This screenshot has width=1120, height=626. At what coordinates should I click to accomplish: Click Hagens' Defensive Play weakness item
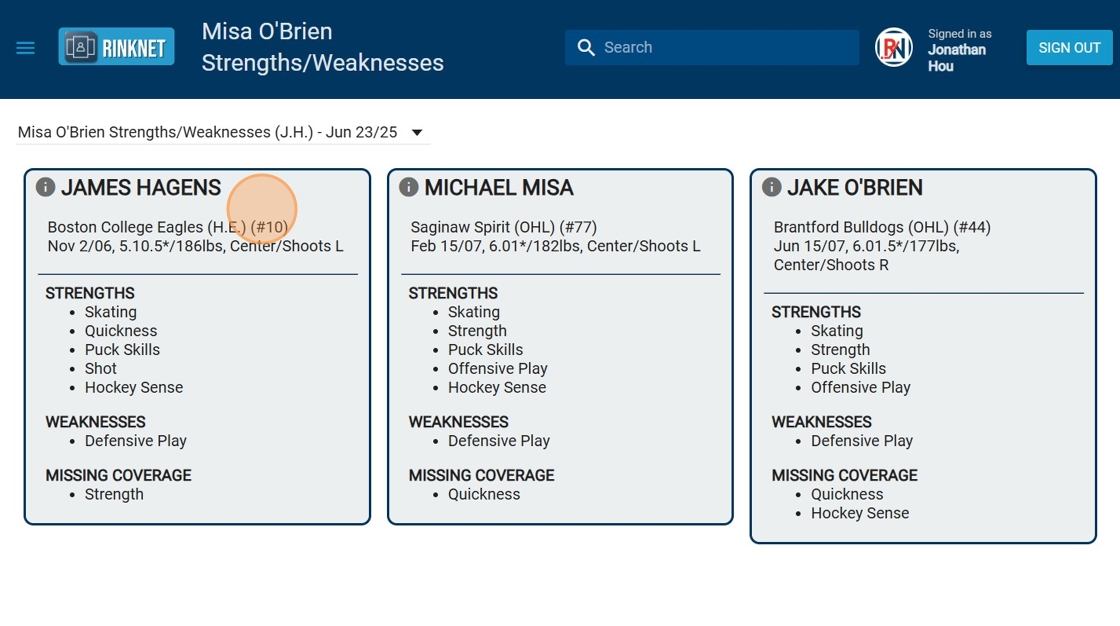coord(136,441)
